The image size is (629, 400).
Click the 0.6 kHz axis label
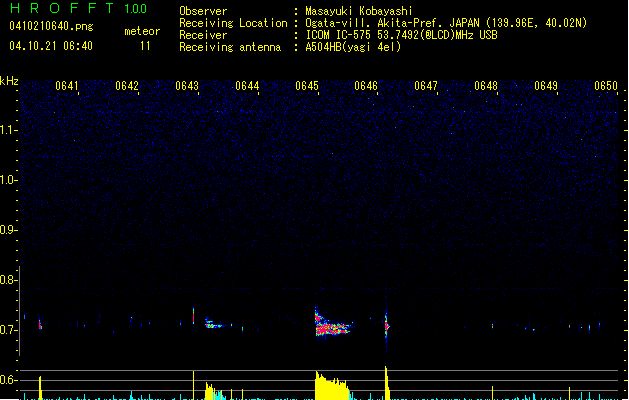point(8,380)
